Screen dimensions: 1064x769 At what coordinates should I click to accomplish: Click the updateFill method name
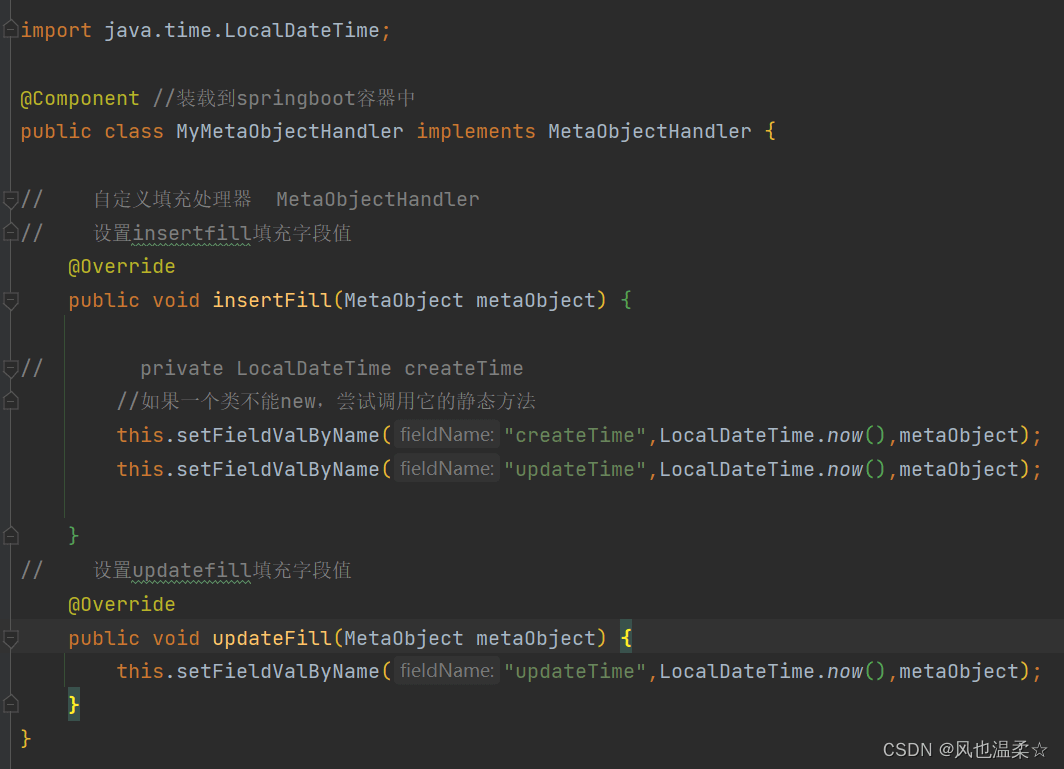tap(272, 639)
